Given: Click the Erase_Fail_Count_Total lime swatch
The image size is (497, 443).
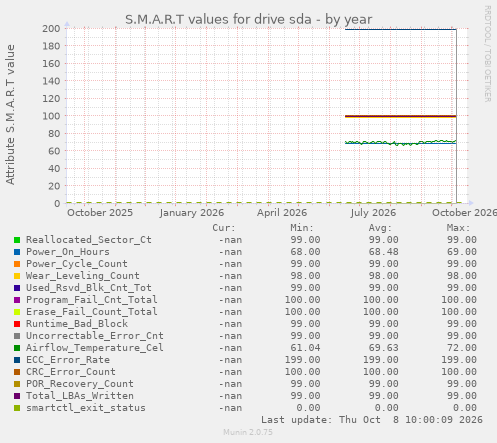Looking at the screenshot, I should click(17, 312).
